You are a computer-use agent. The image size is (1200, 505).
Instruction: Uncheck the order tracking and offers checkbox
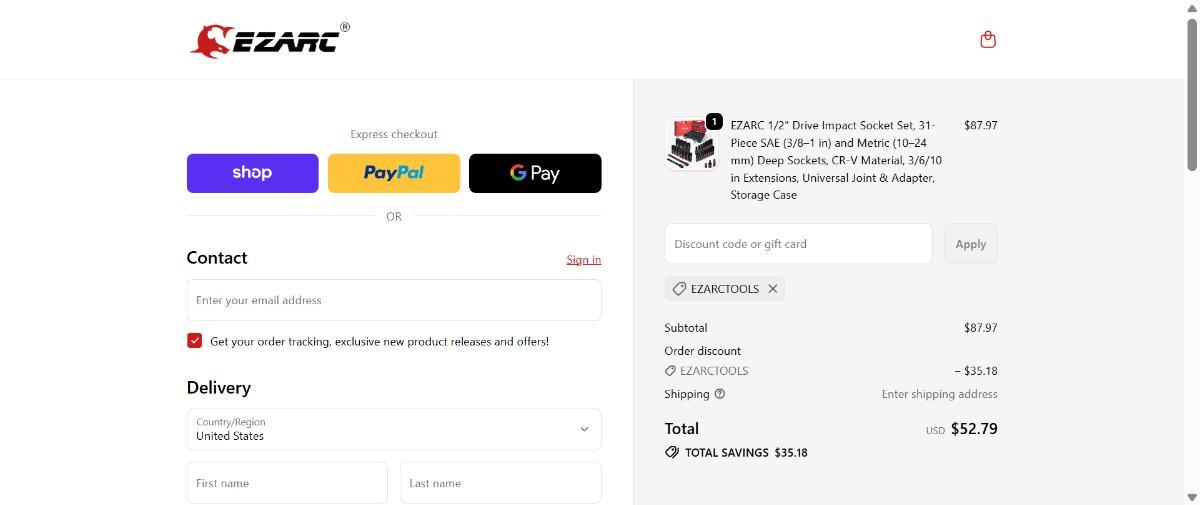coord(195,341)
